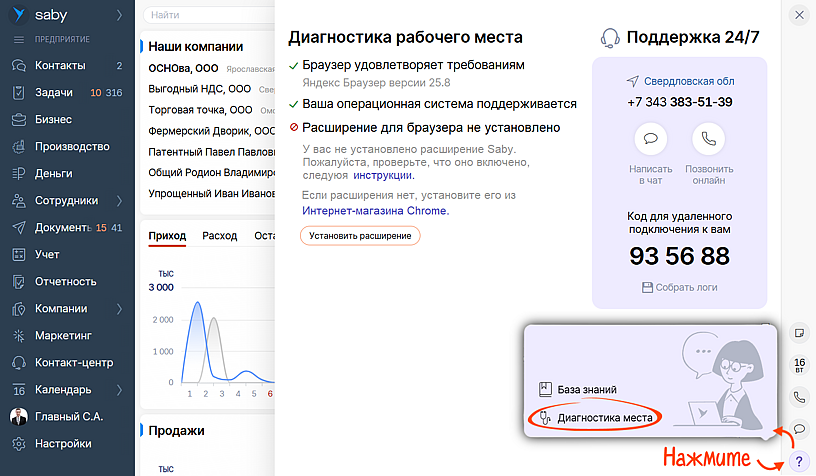Follow the Интернет-магазина Chrome link
The height and width of the screenshot is (476, 816).
pyautogui.click(x=374, y=211)
